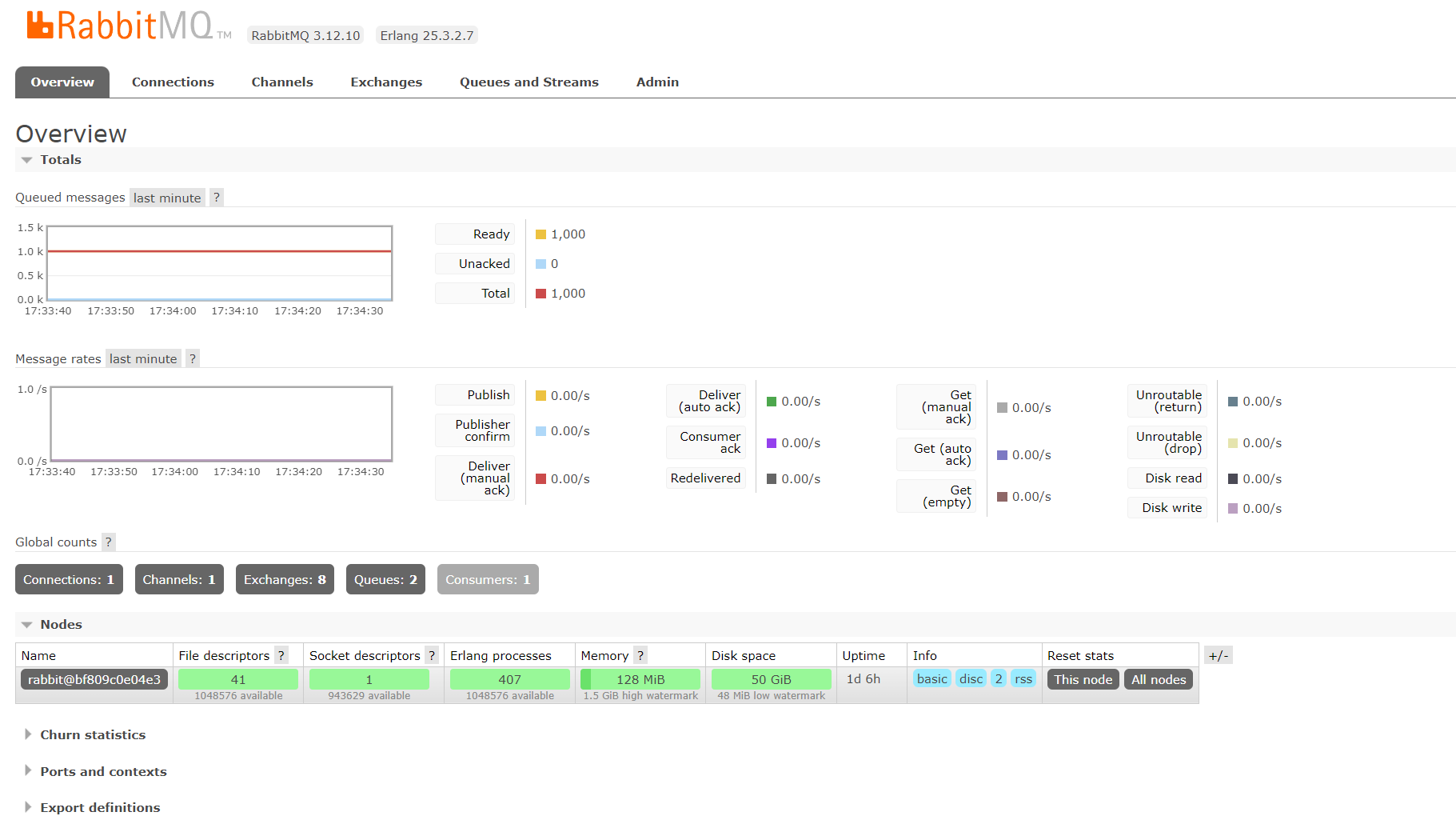The width and height of the screenshot is (1456, 820).
Task: Switch to the Overview tab
Action: tap(62, 82)
